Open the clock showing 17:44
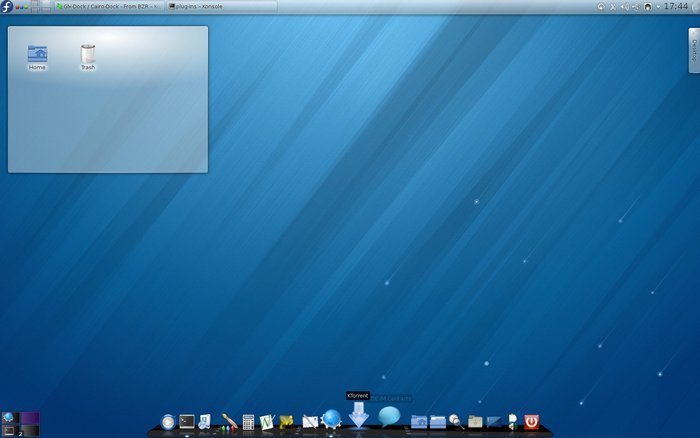Image resolution: width=700 pixels, height=438 pixels. [x=676, y=7]
